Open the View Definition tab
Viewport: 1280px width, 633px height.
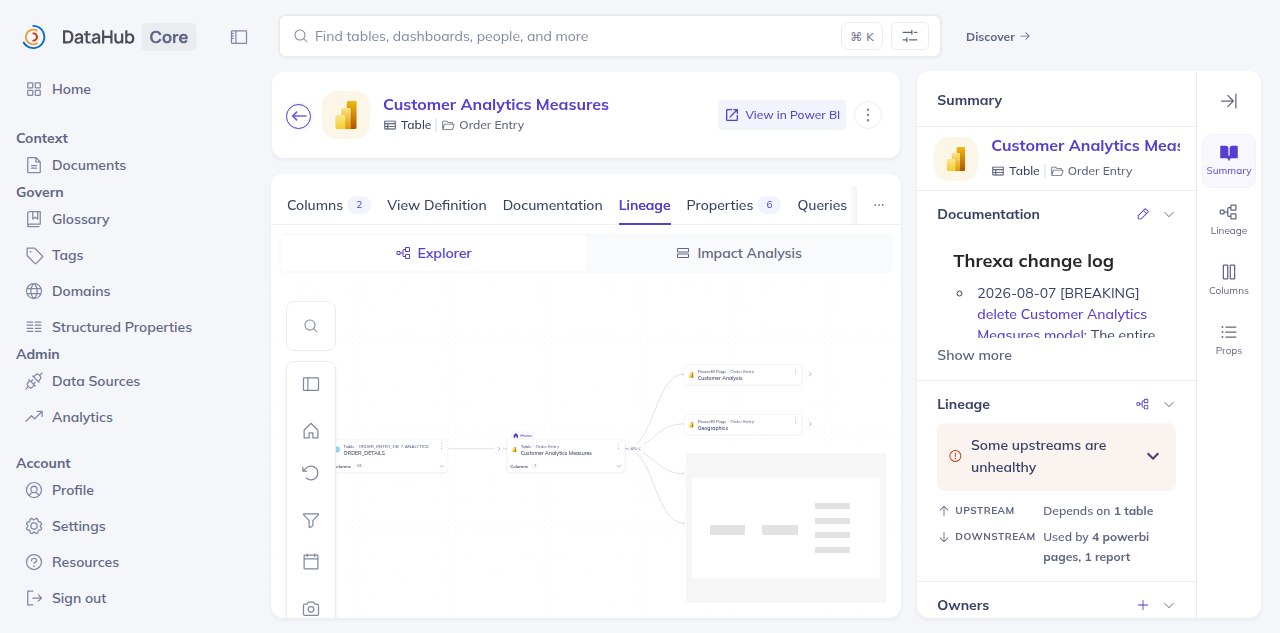point(437,205)
